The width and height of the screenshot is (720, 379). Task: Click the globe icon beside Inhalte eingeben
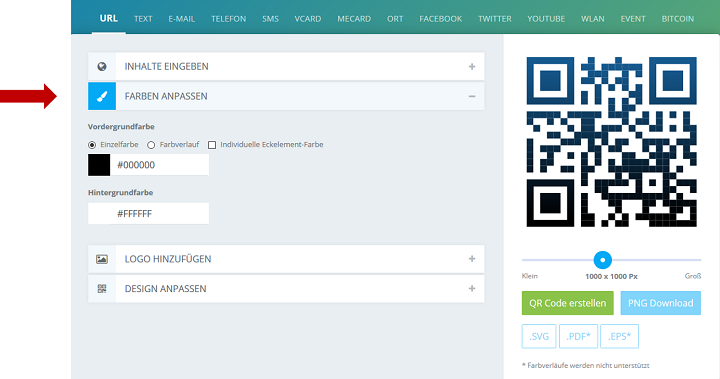[x=102, y=67]
